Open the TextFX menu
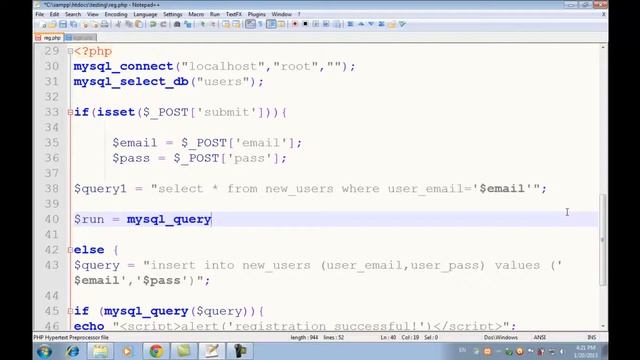The height and width of the screenshot is (360, 640). 234,14
